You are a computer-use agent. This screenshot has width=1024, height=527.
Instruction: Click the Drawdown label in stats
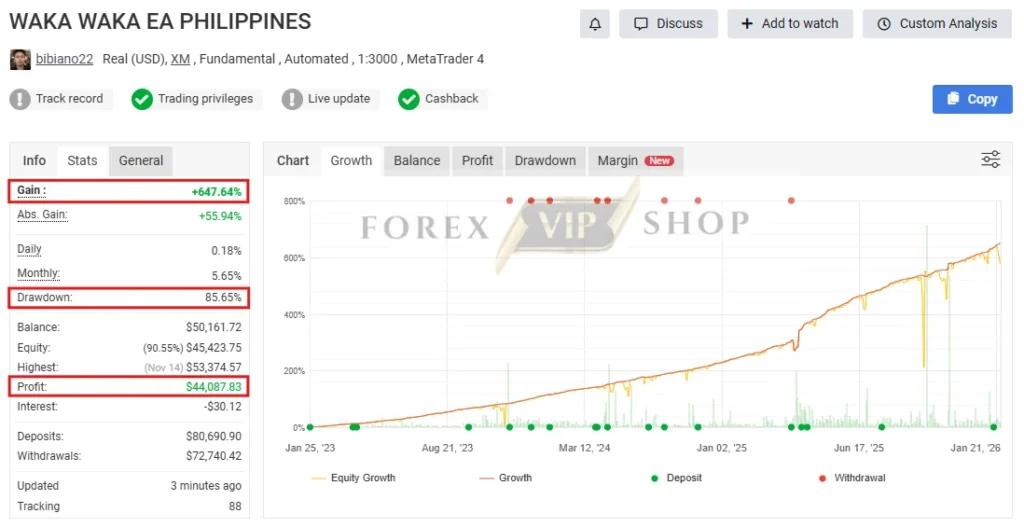tap(44, 298)
